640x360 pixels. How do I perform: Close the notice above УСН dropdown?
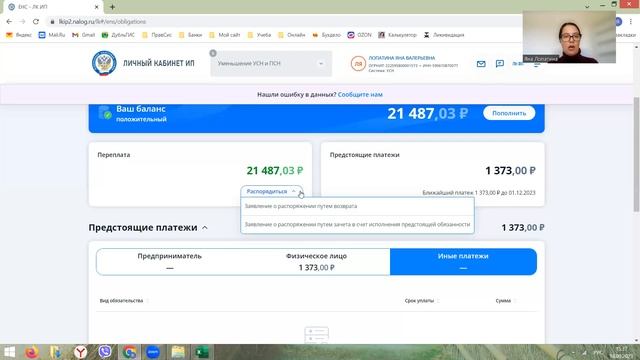(x=213, y=53)
